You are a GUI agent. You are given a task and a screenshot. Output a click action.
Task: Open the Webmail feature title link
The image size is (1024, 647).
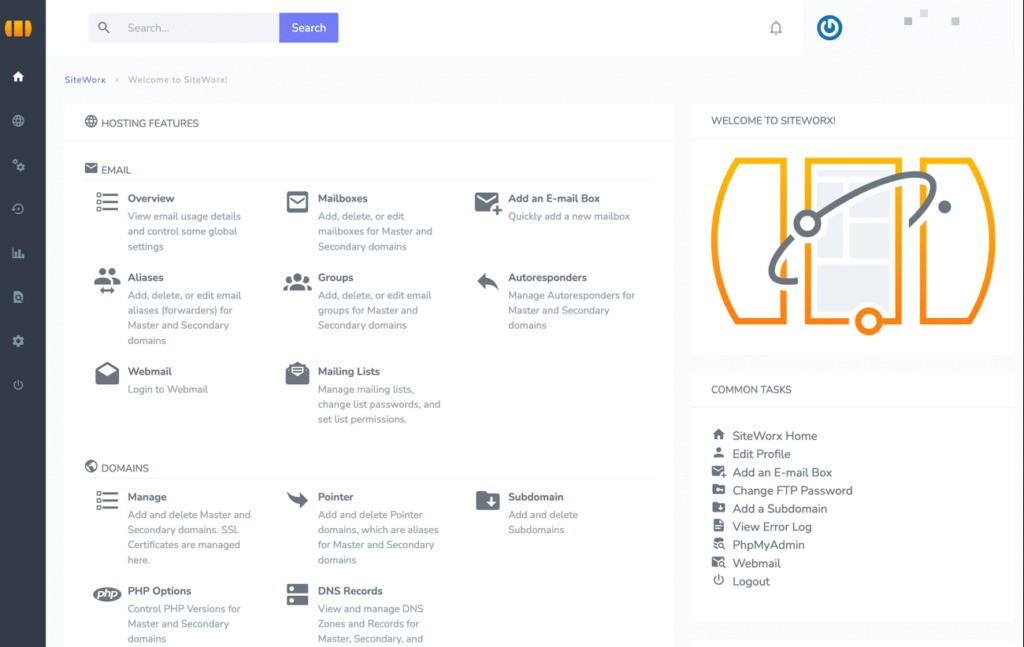pos(150,371)
